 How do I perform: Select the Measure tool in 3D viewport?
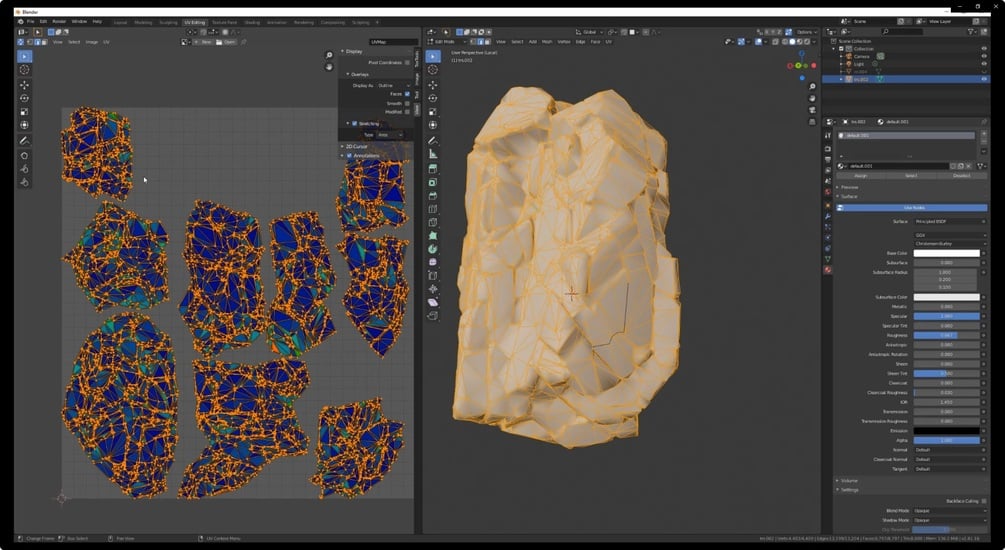(x=433, y=154)
